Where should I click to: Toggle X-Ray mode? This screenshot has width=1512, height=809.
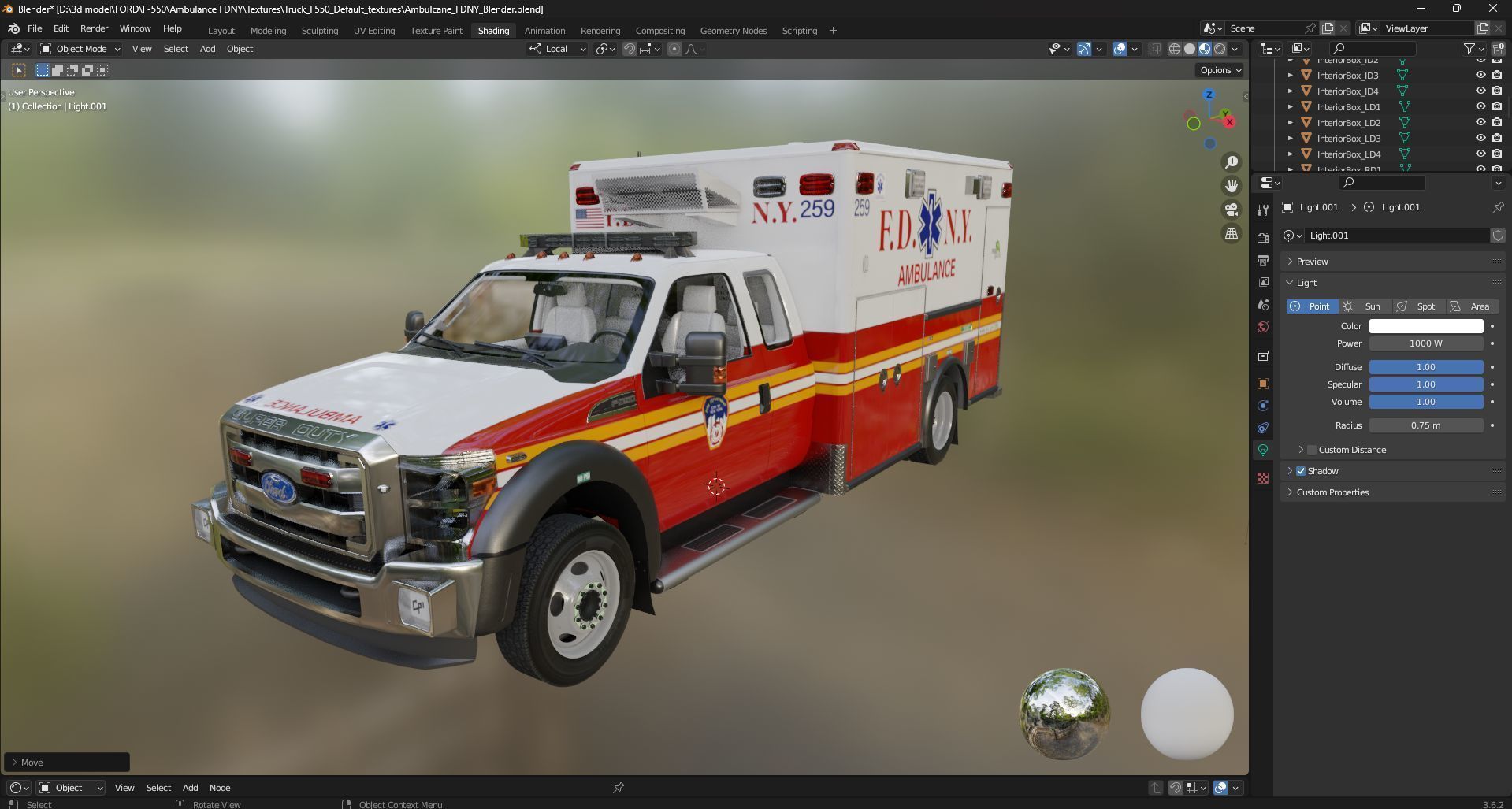coord(1154,49)
